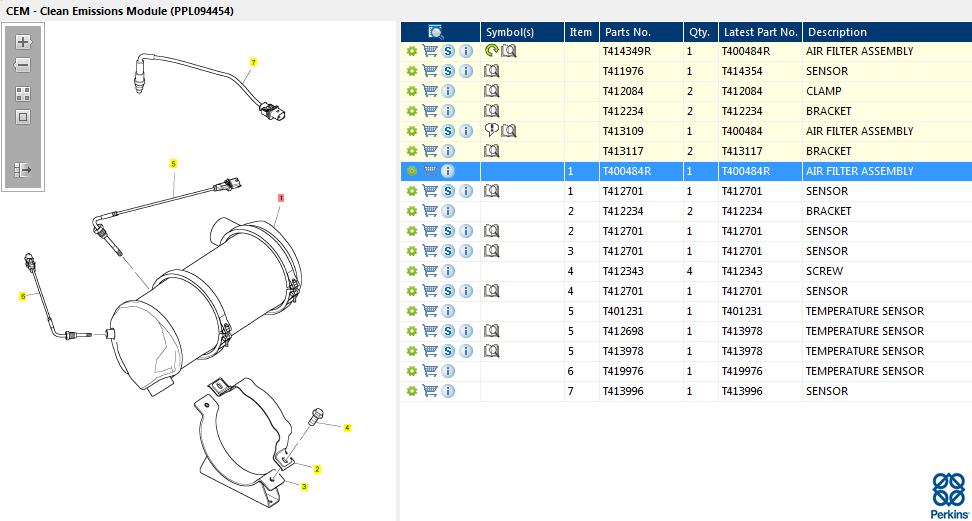Screen dimensions: 972x521
Task: Click the export list arrow icon
Action: click(x=23, y=170)
